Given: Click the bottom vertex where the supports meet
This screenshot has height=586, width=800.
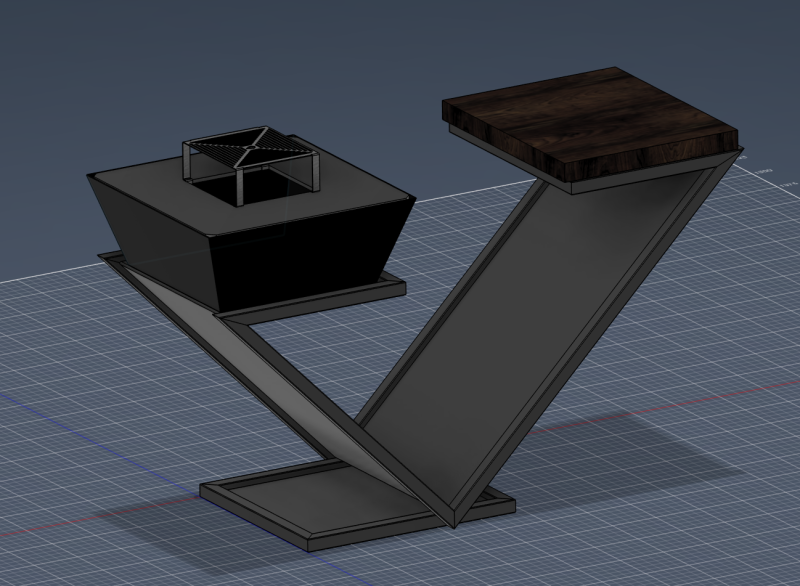Looking at the screenshot, I should point(454,524).
